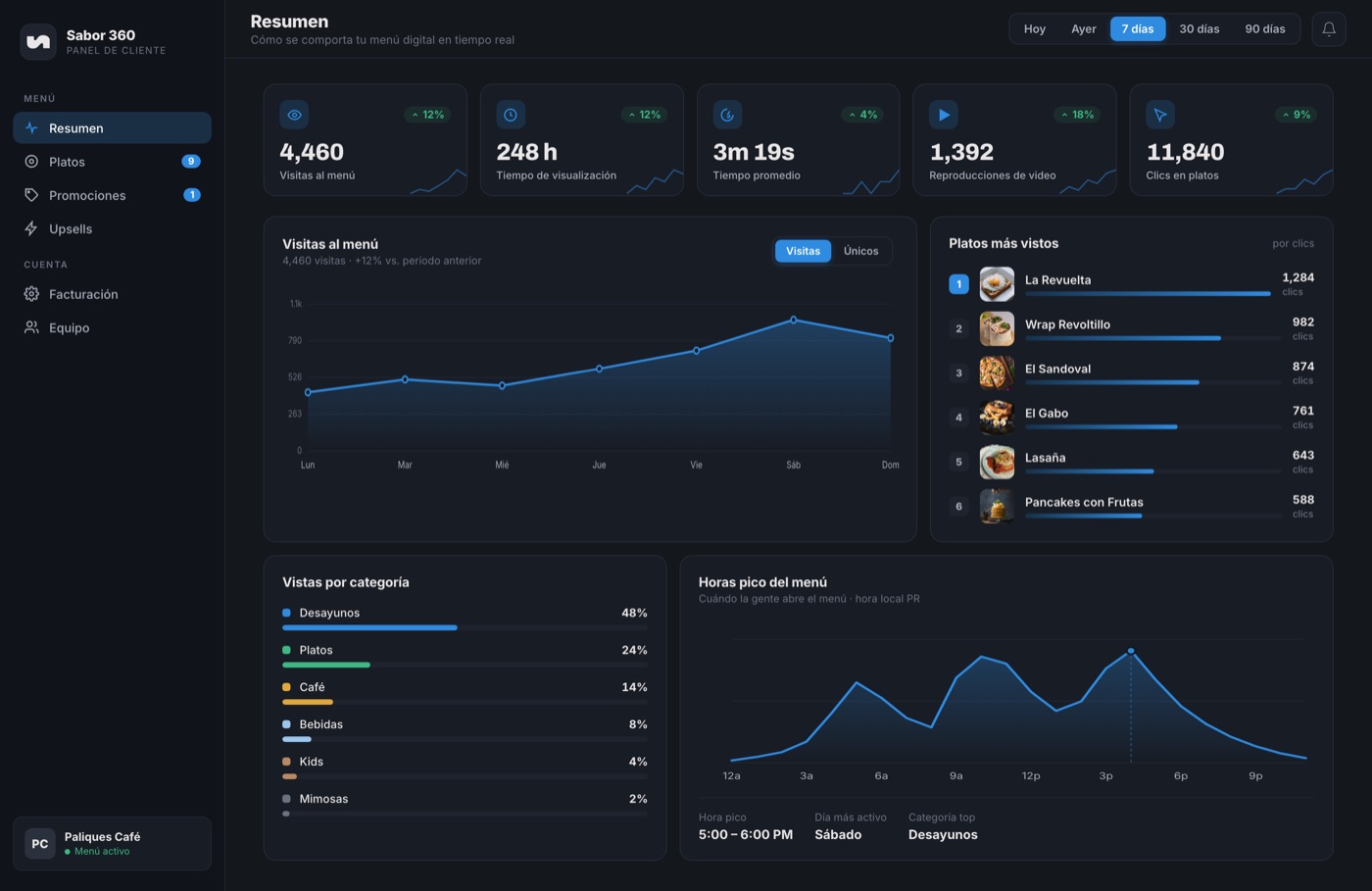This screenshot has height=891, width=1372.
Task: Click the play icon on Reproducciones de video card
Action: click(944, 115)
